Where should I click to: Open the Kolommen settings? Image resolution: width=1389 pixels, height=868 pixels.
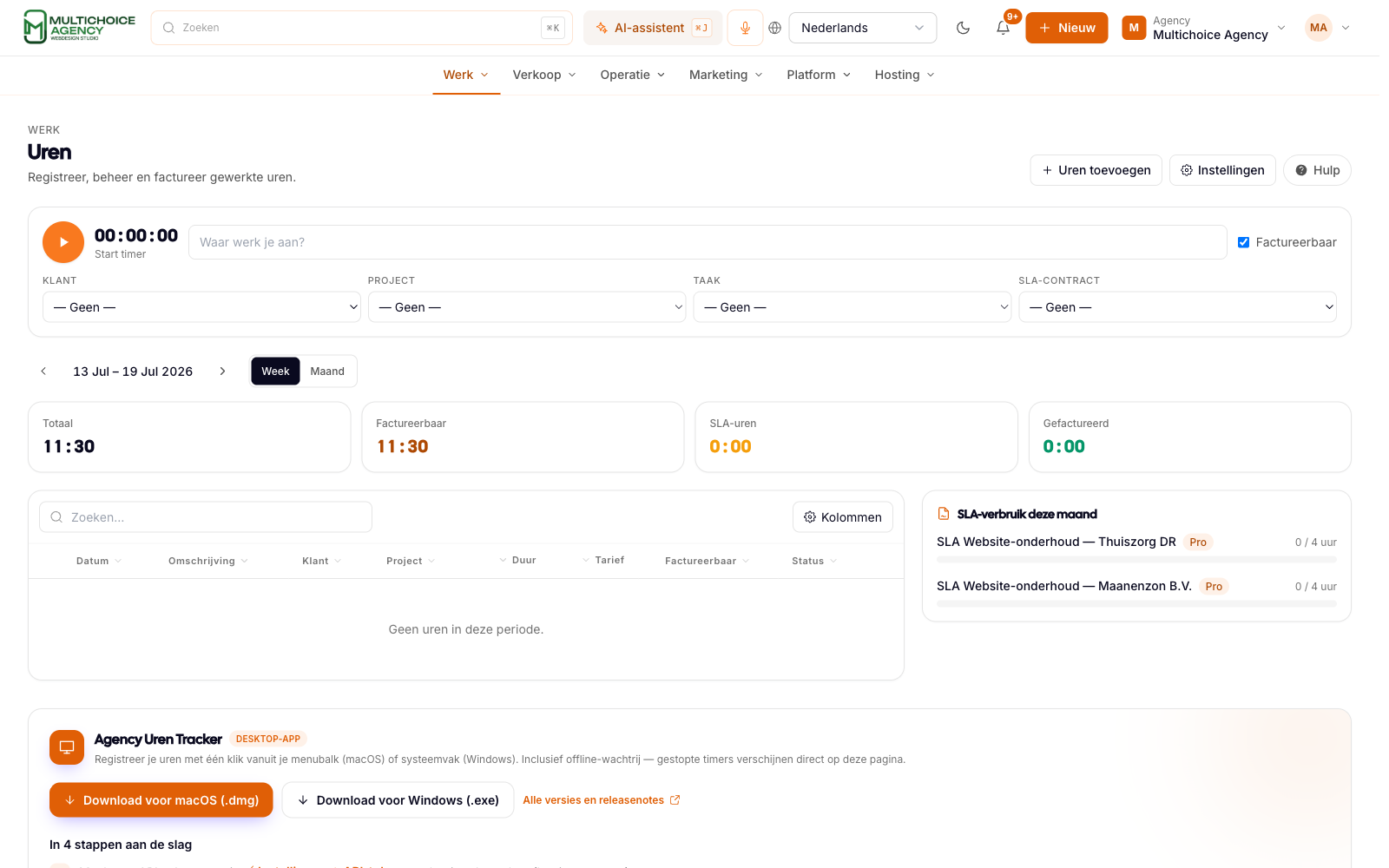pos(843,517)
